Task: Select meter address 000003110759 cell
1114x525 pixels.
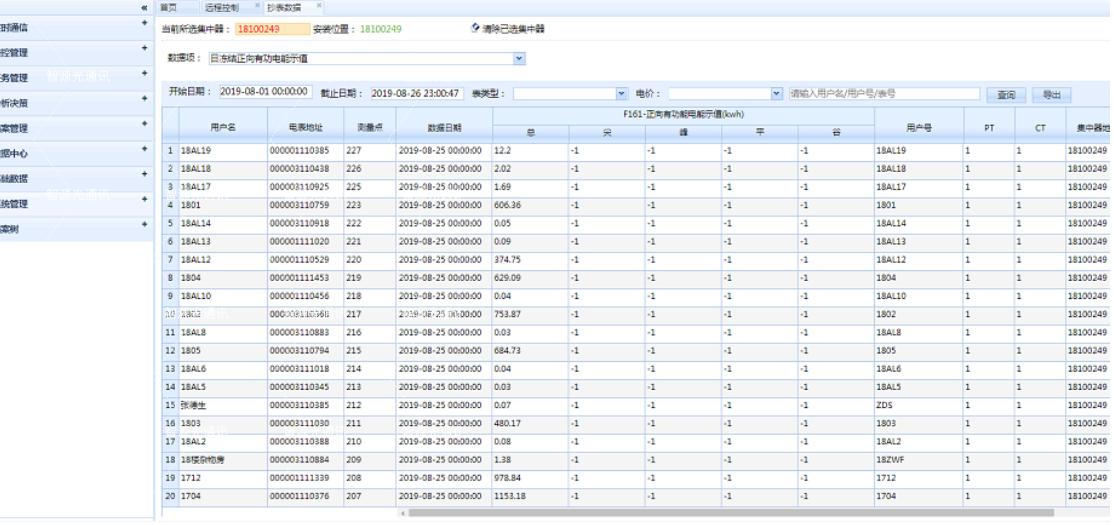Action: (305, 205)
